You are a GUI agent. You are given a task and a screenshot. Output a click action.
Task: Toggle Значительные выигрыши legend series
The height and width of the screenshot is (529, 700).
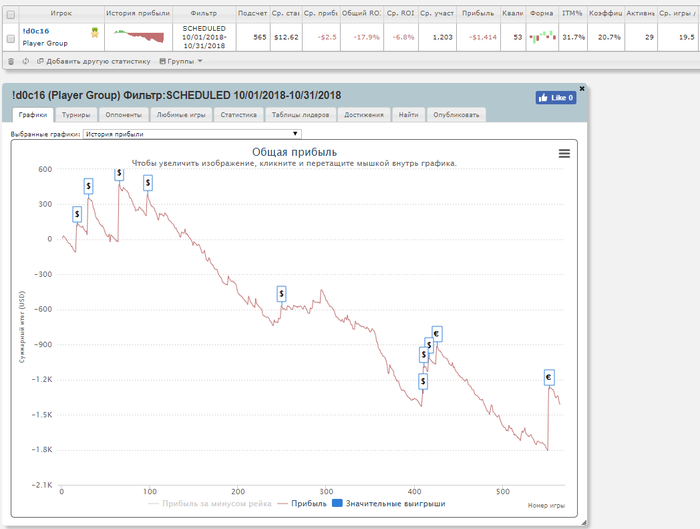click(x=389, y=504)
